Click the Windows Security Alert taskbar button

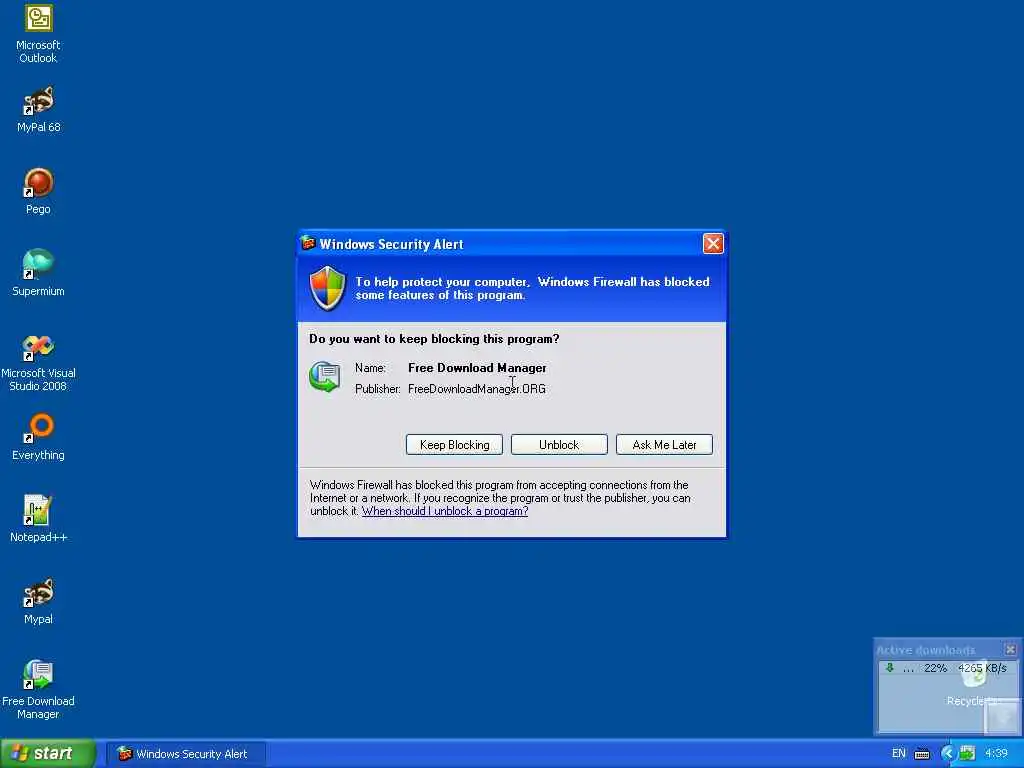(186, 754)
